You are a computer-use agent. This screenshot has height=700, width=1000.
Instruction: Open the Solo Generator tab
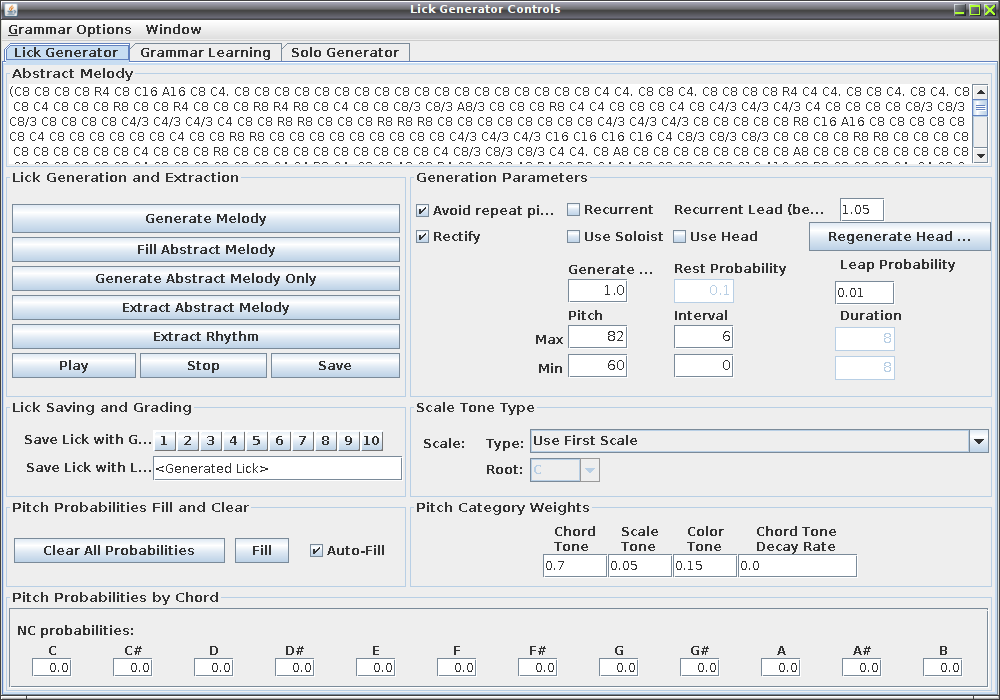click(x=345, y=52)
